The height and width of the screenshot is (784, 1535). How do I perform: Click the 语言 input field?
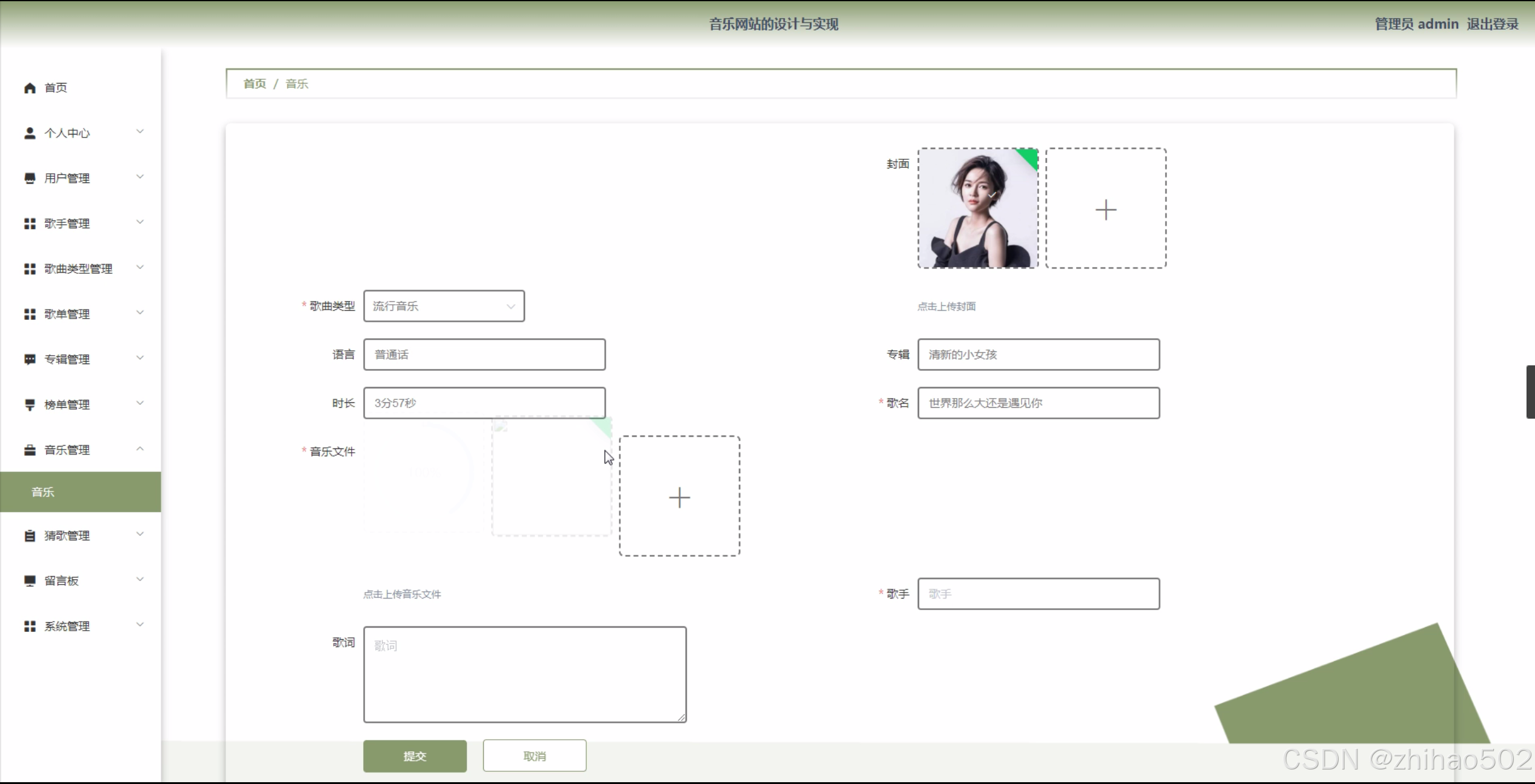click(x=484, y=354)
